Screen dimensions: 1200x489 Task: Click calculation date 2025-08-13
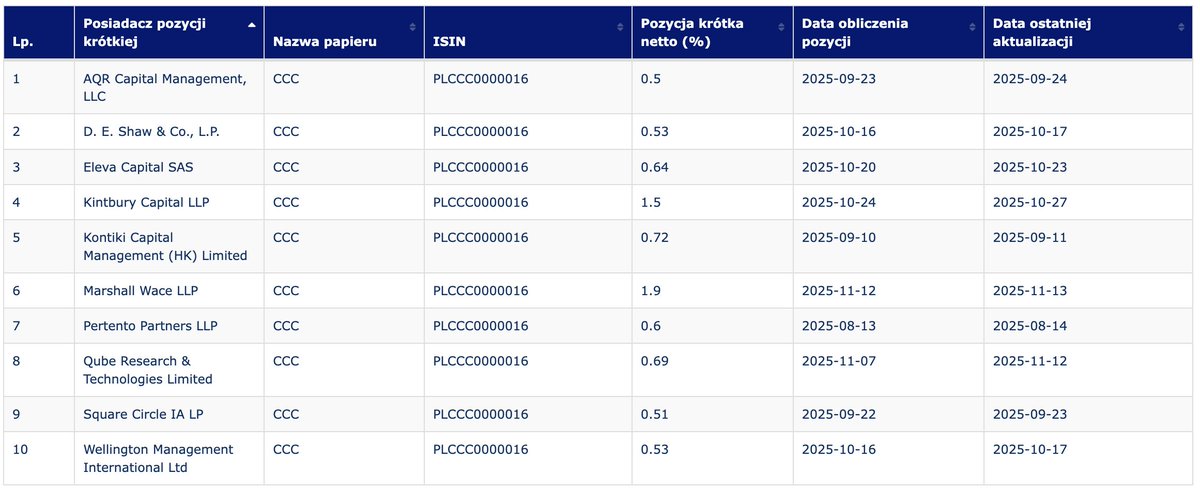(839, 326)
